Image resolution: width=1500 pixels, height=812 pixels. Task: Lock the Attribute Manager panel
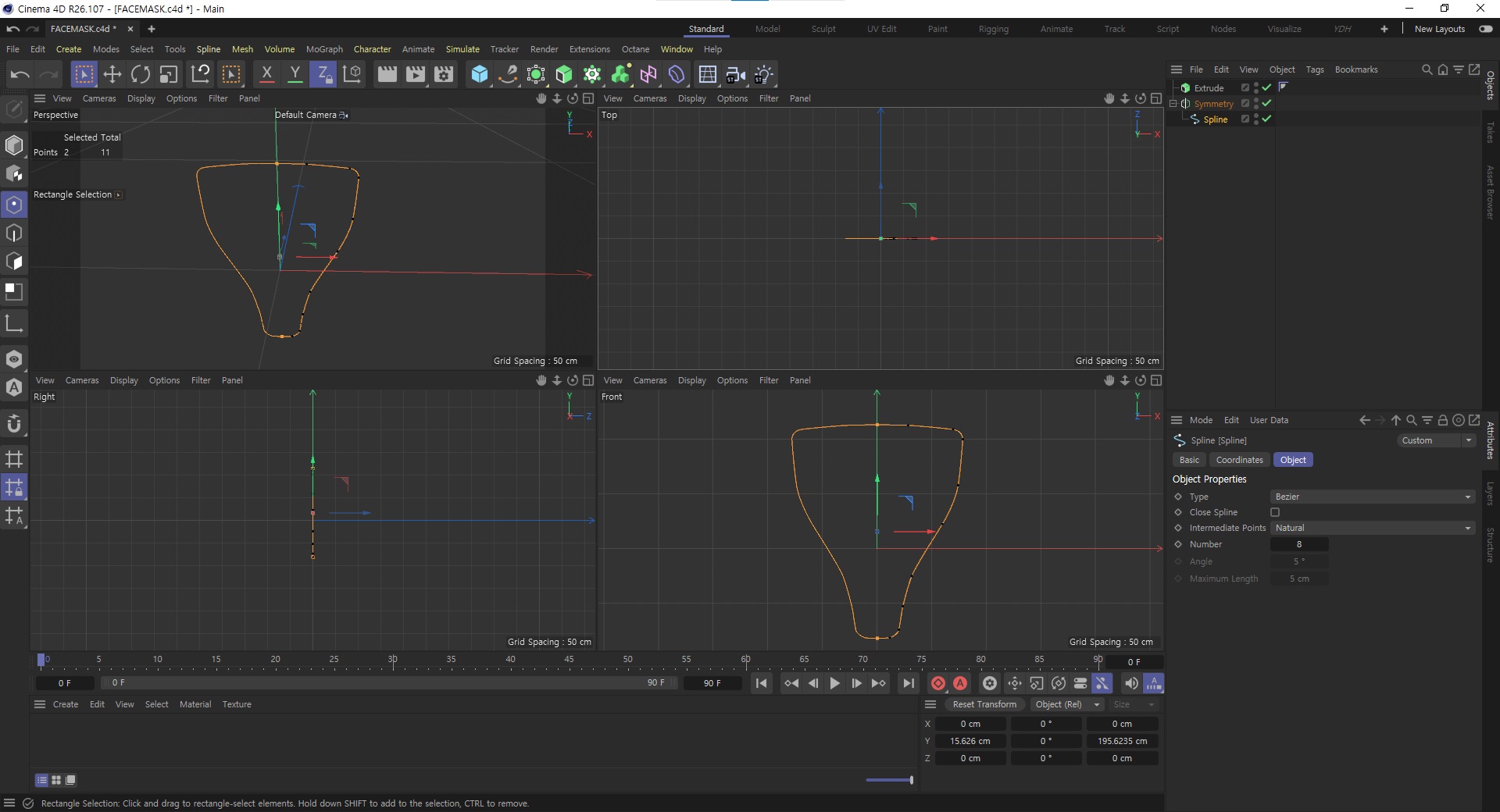tap(1443, 420)
